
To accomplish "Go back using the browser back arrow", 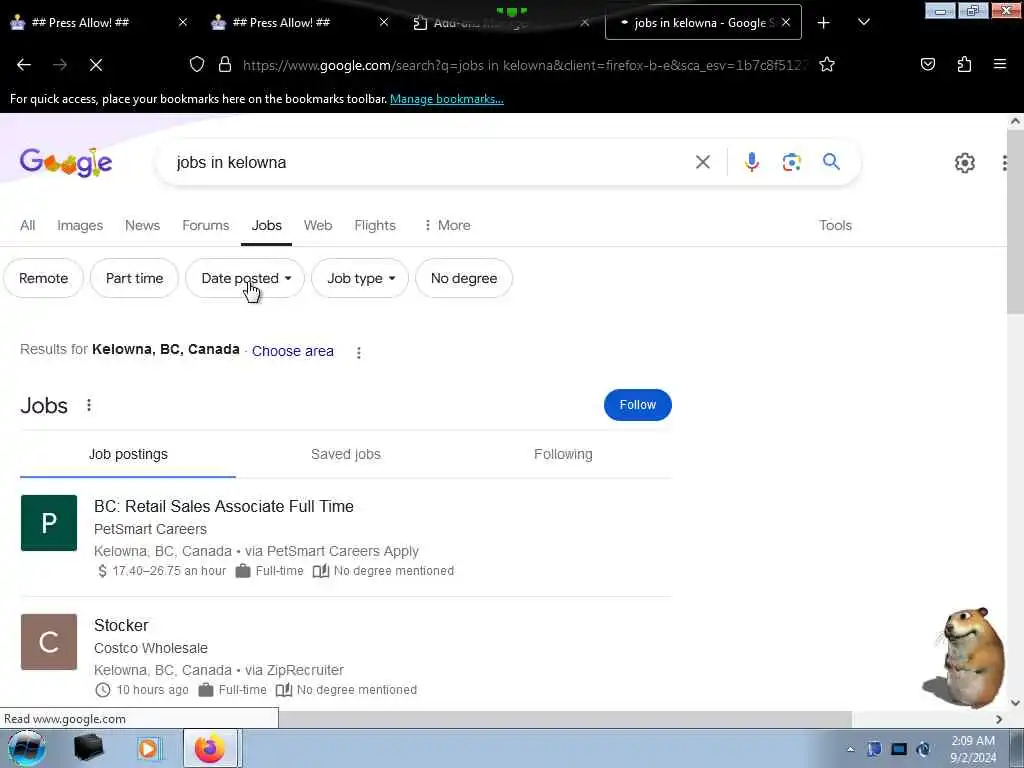I will pyautogui.click(x=24, y=65).
